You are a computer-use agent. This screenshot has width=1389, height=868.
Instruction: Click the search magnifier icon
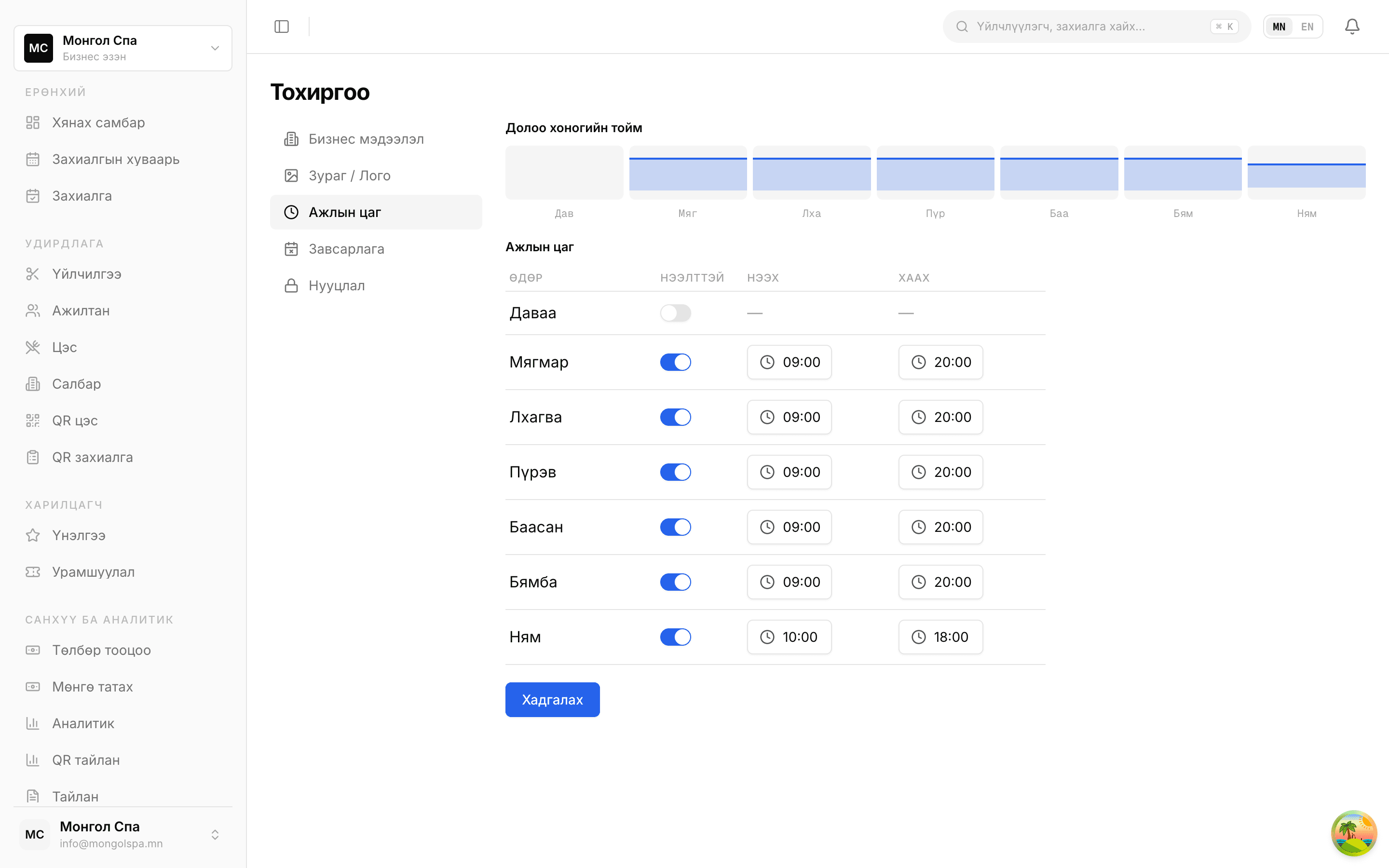(962, 27)
